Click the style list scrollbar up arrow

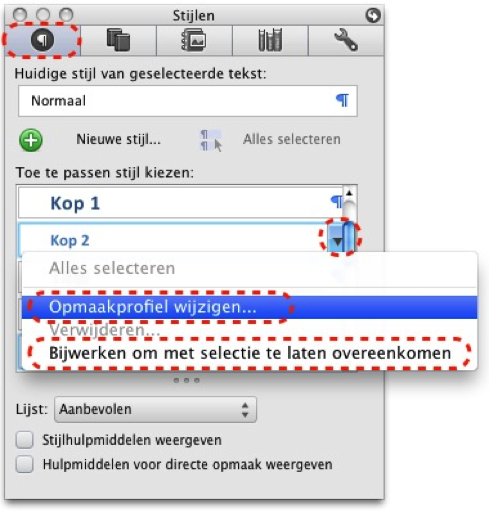349,193
